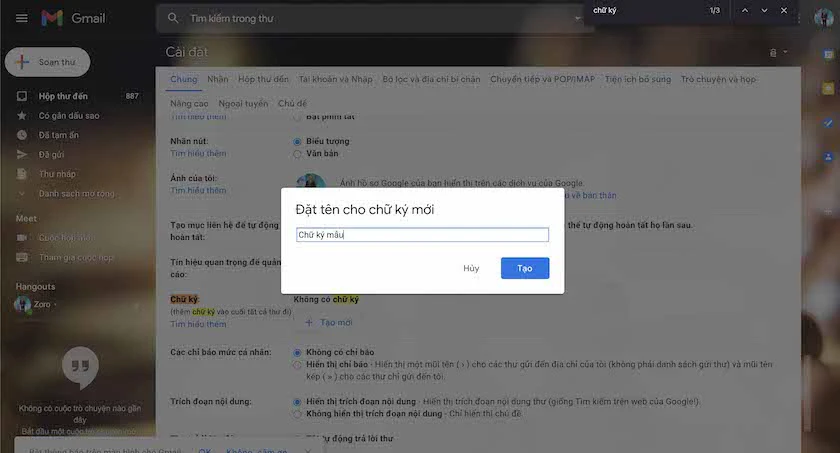Select Hiển thị chỉ báo radio
840x453 pixels.
(x=297, y=365)
